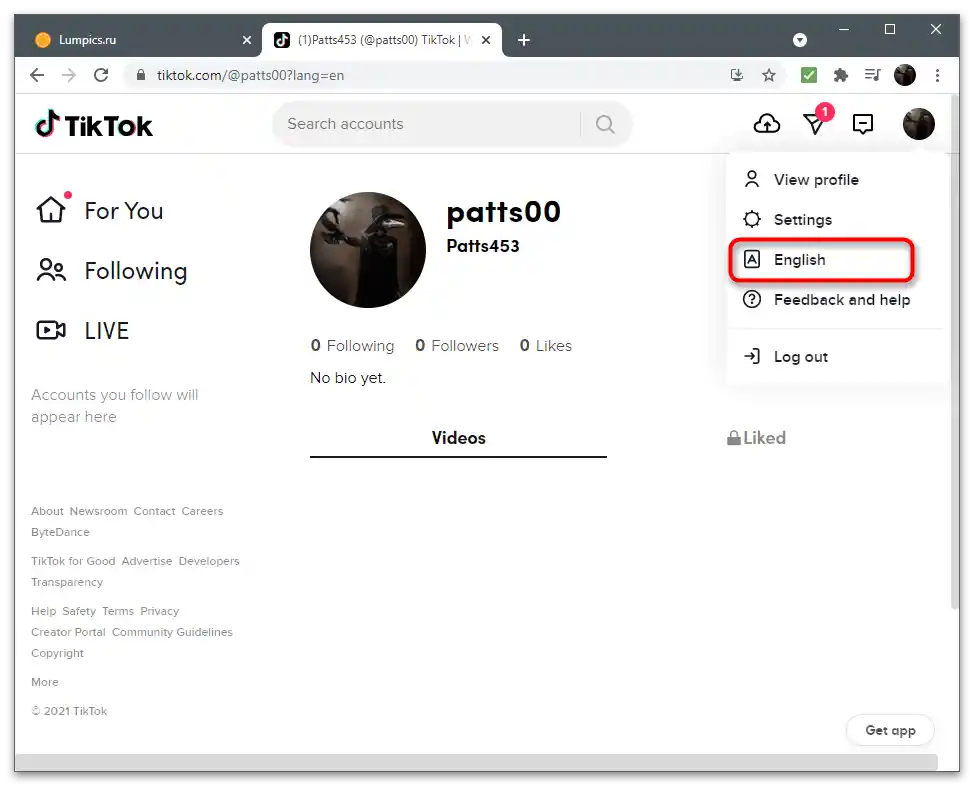The image size is (974, 786).
Task: Click the upload video cloud icon
Action: 767,124
